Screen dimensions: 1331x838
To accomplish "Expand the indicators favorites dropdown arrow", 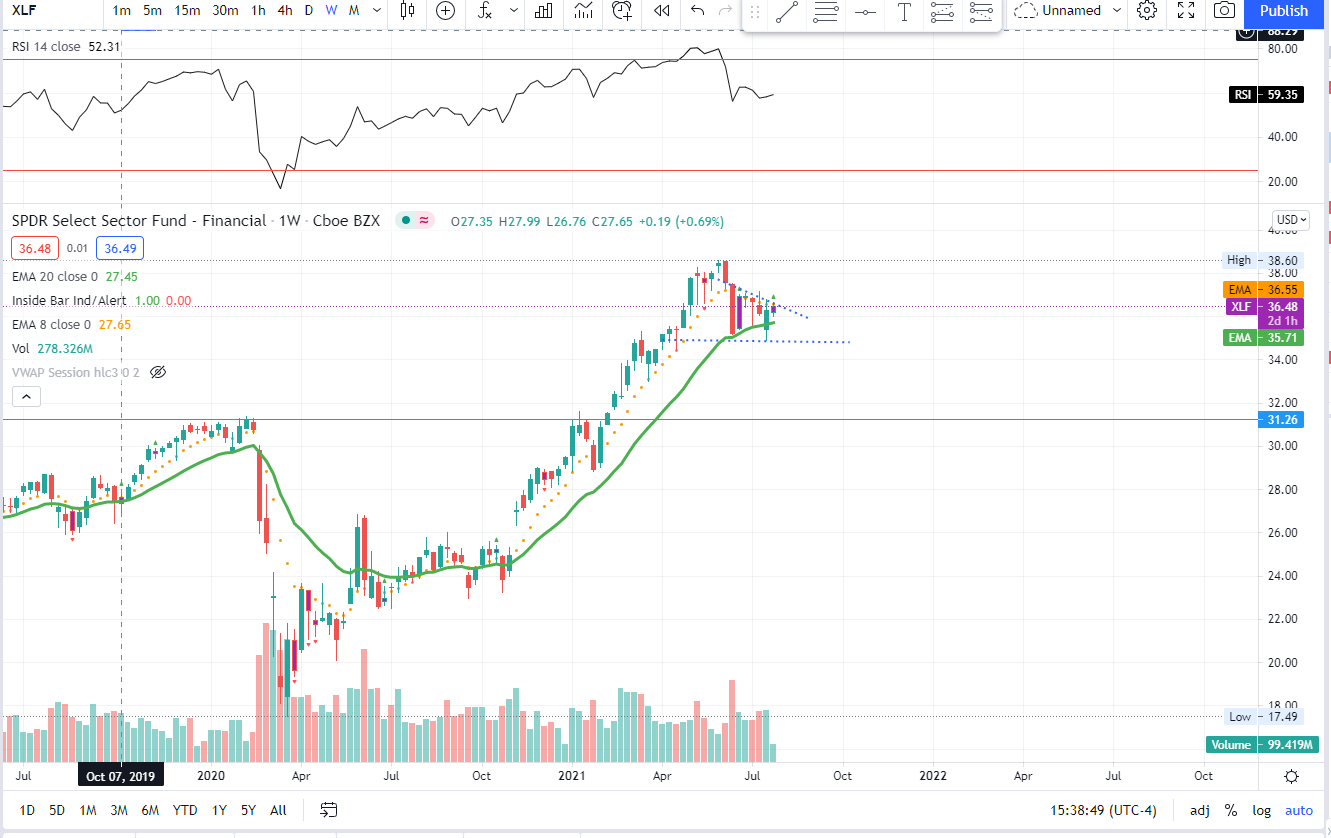I will click(514, 11).
